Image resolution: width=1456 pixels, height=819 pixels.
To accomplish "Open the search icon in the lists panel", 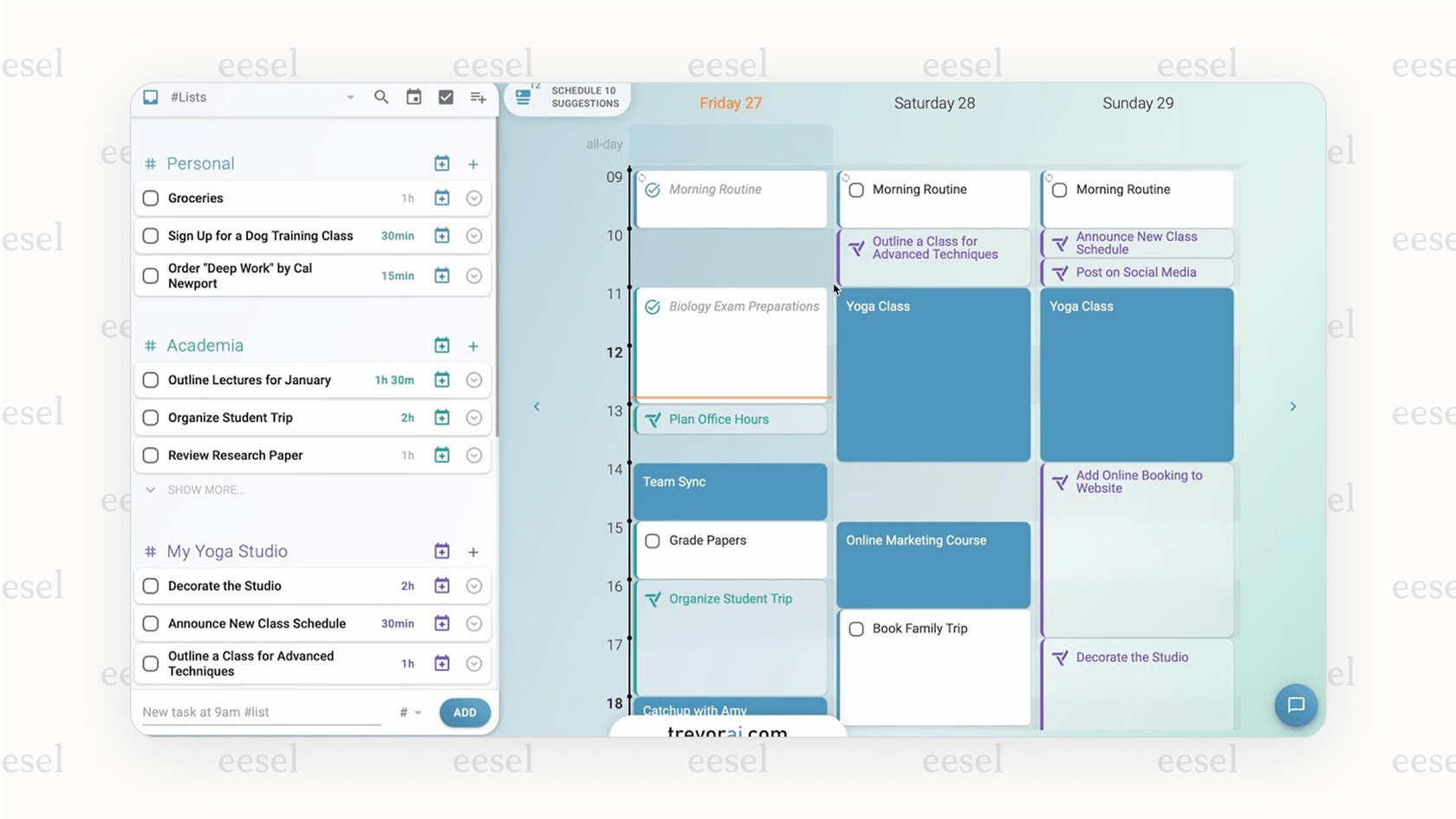I will click(x=381, y=97).
